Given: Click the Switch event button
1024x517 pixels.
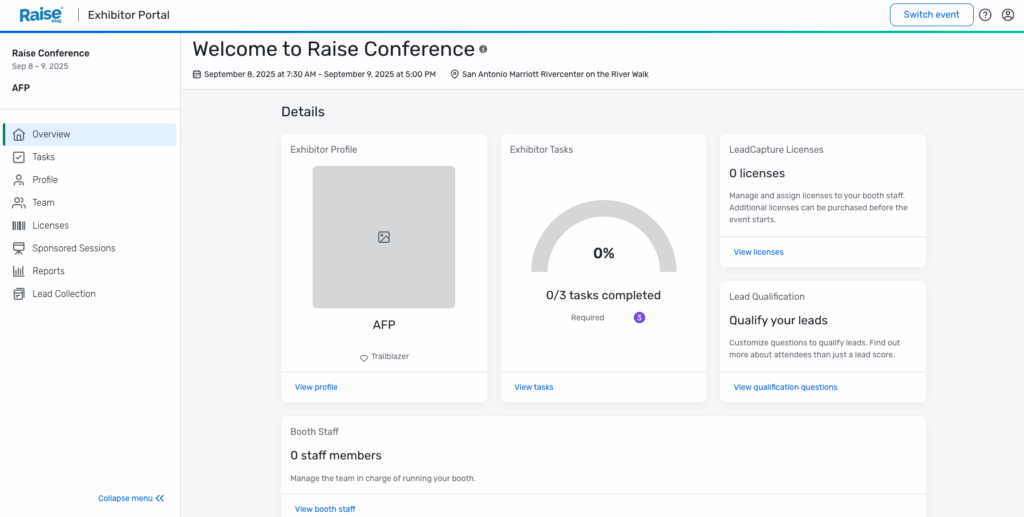Looking at the screenshot, I should [x=931, y=15].
